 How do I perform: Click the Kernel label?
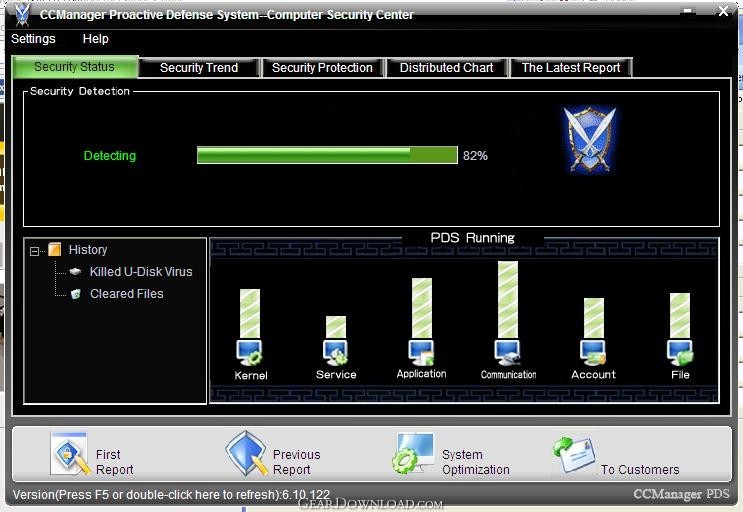click(x=251, y=376)
